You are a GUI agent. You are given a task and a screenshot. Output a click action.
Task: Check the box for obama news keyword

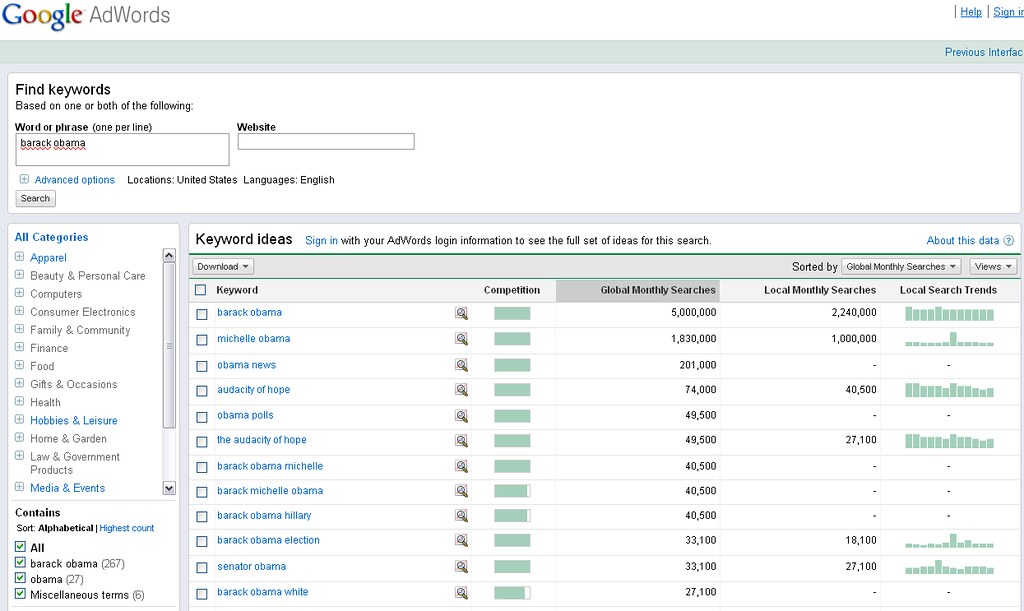click(x=202, y=366)
